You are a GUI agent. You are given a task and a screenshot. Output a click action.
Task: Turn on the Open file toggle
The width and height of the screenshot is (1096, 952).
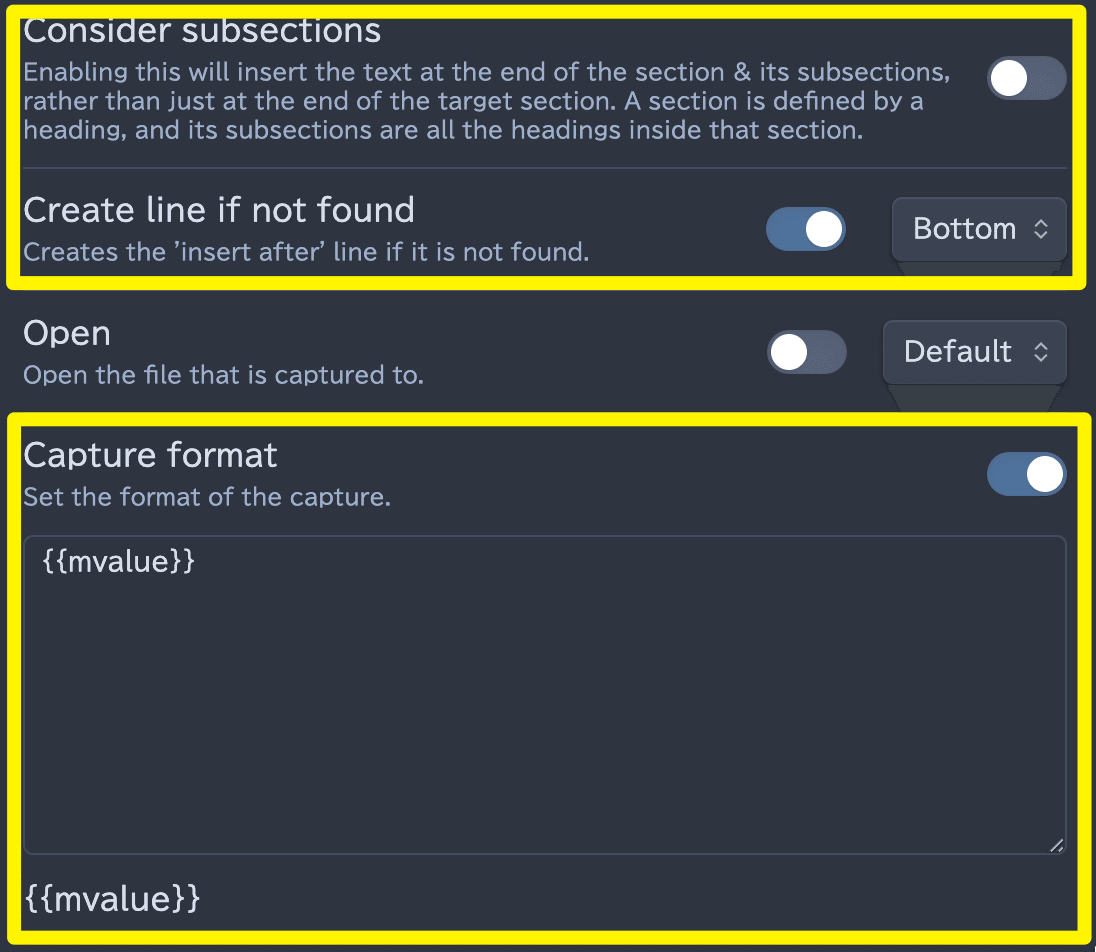point(807,352)
